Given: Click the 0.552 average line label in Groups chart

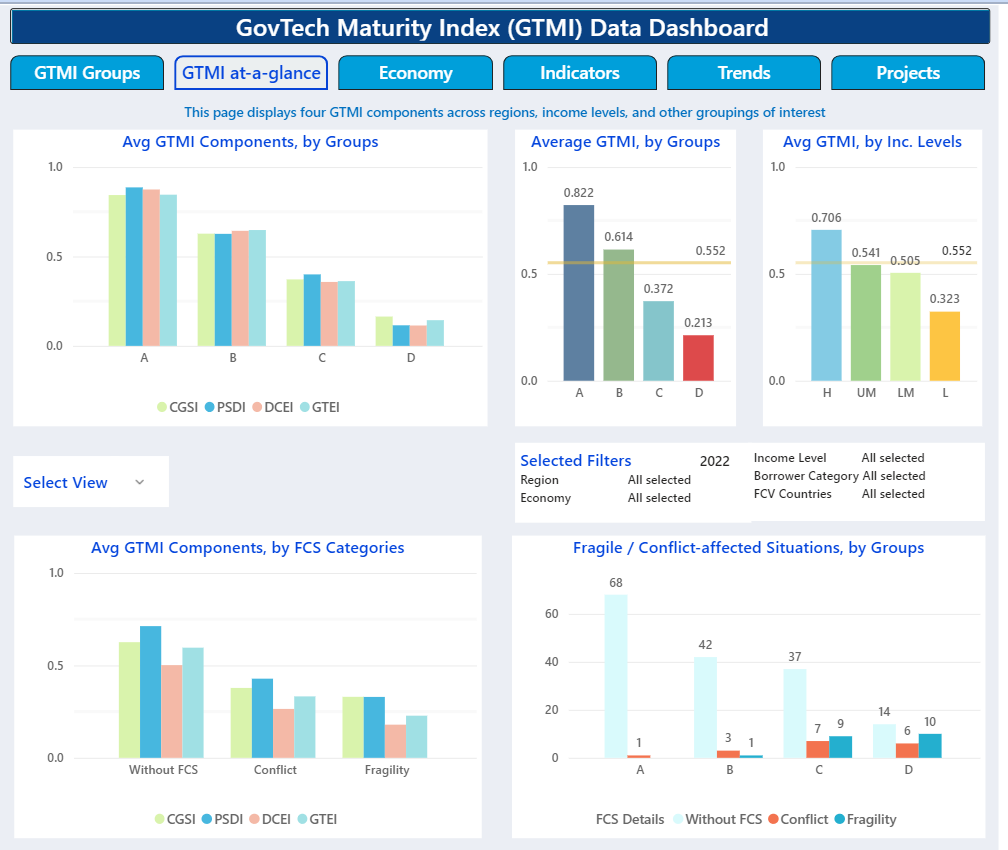Looking at the screenshot, I should click(x=710, y=251).
